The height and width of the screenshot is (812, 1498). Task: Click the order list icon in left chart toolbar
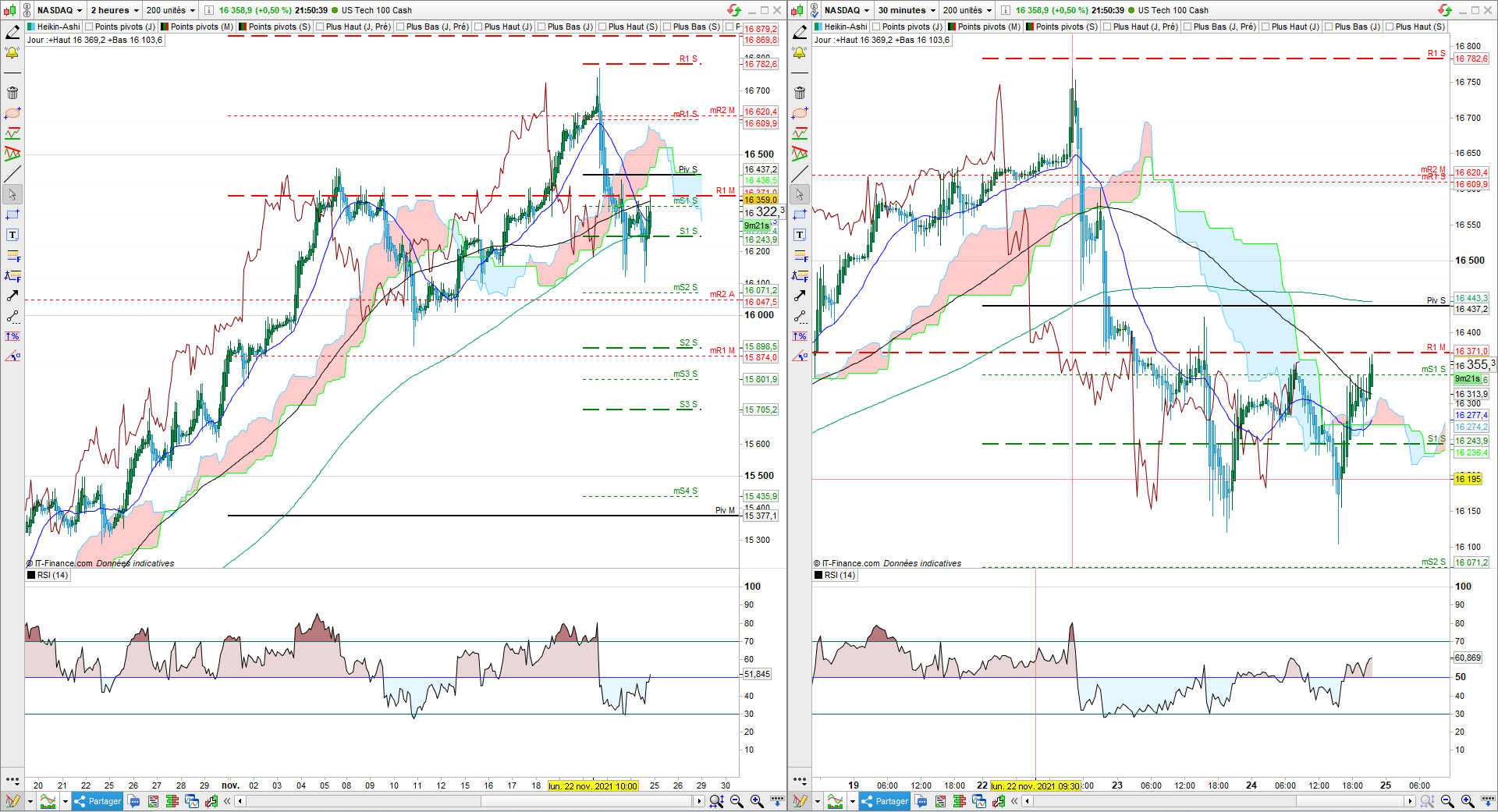pyautogui.click(x=153, y=801)
